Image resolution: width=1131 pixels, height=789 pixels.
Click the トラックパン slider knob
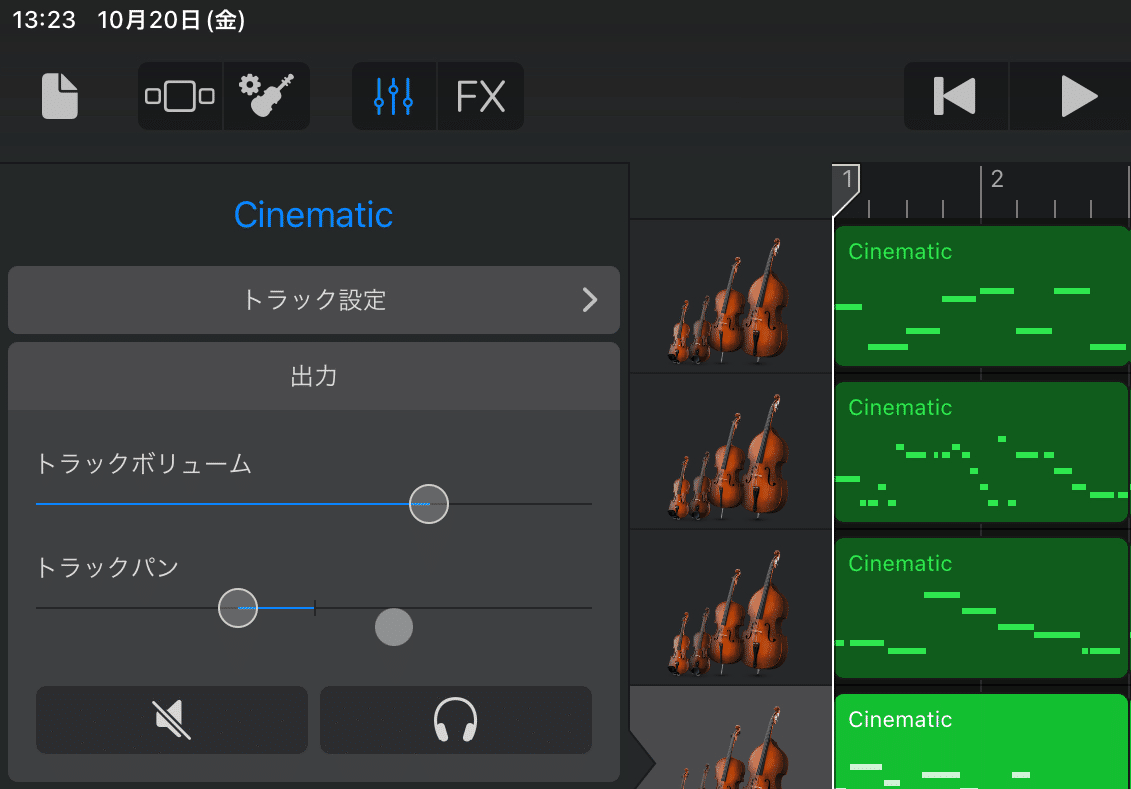(x=238, y=608)
